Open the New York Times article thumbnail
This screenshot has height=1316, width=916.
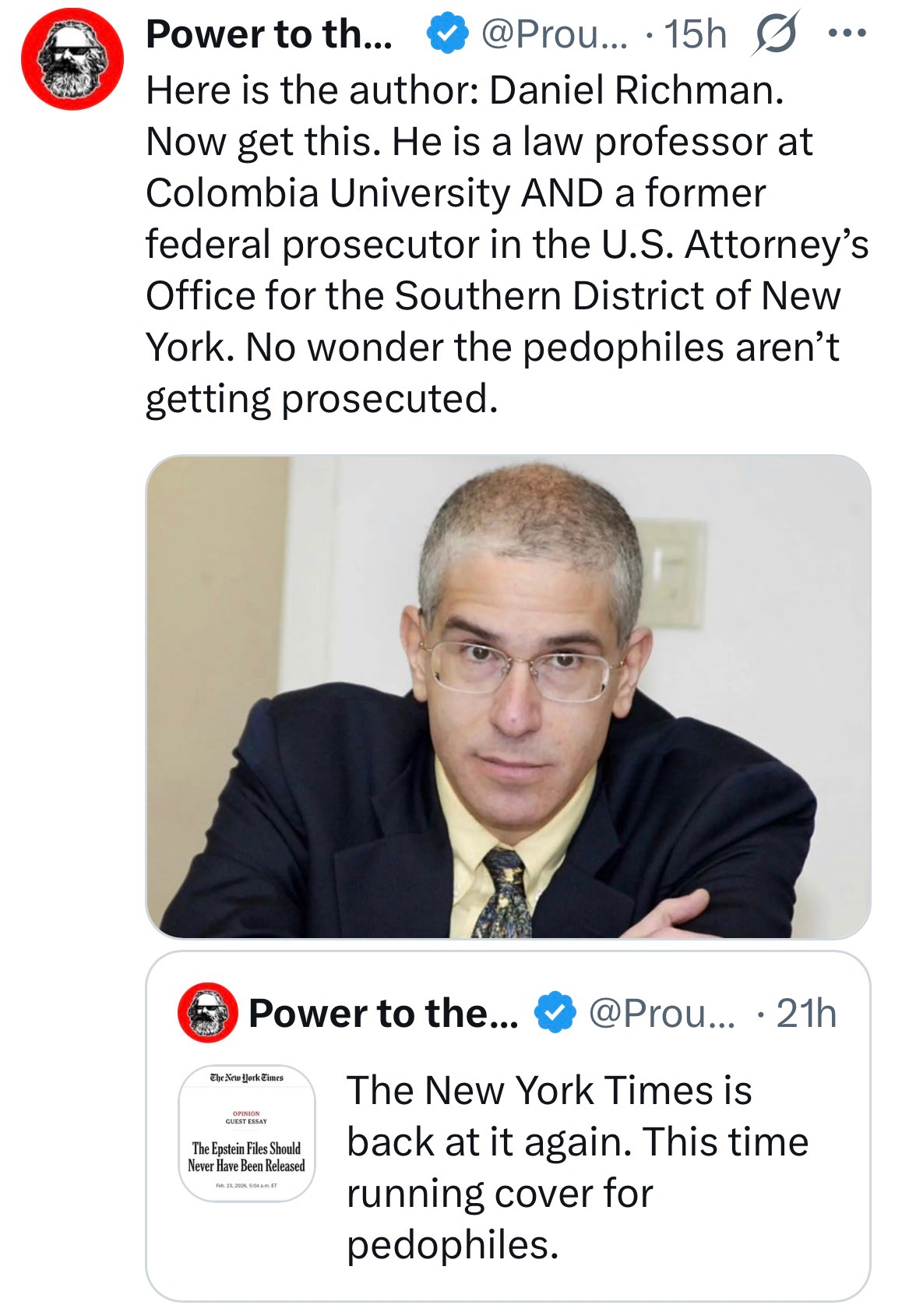[x=246, y=1132]
